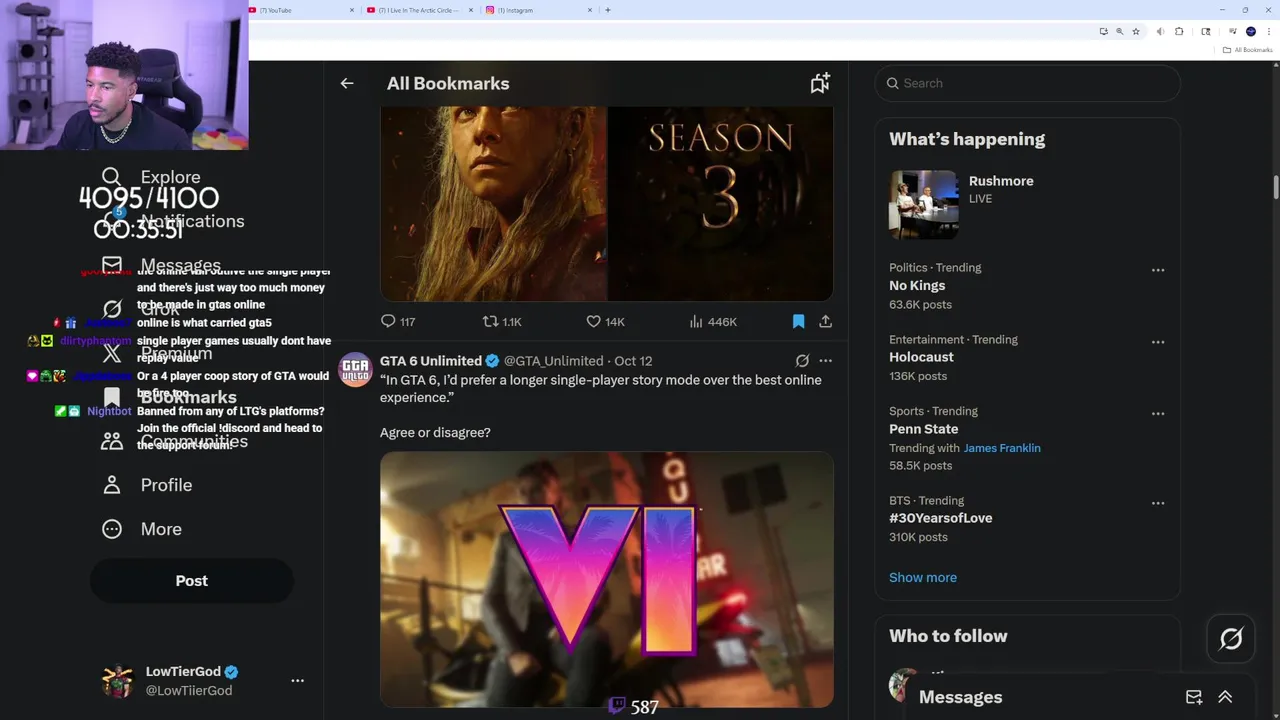
Task: Open the Chrome three-dot menu
Action: coord(1268,31)
